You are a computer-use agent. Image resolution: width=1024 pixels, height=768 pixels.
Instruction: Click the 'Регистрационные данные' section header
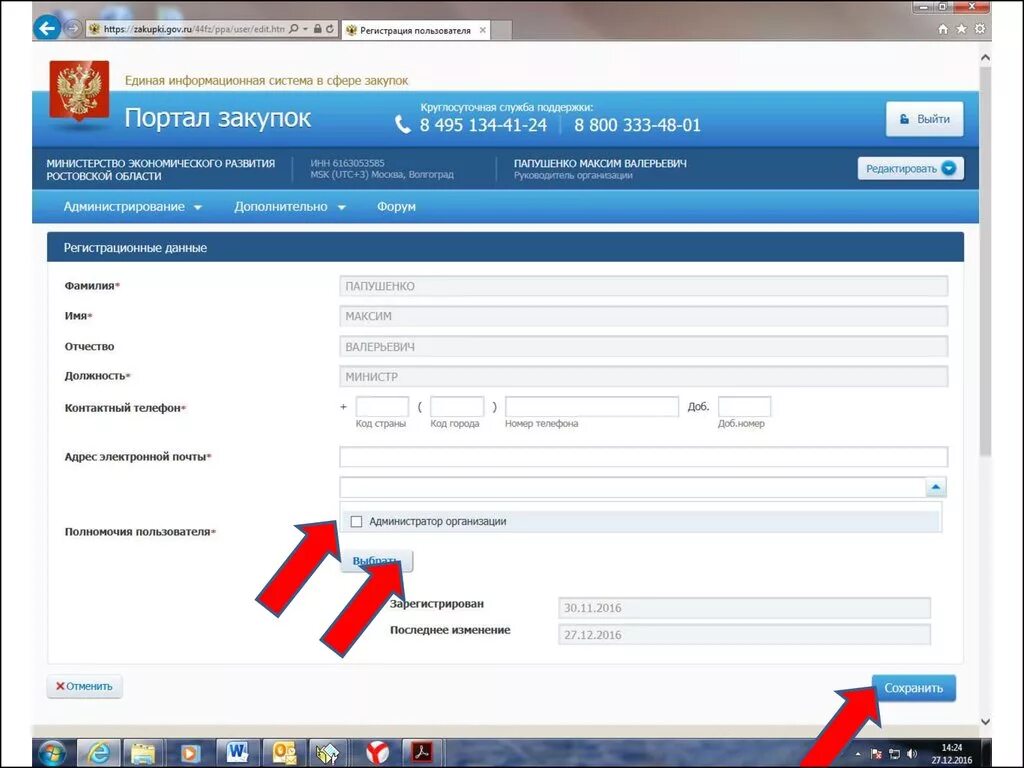coord(135,248)
